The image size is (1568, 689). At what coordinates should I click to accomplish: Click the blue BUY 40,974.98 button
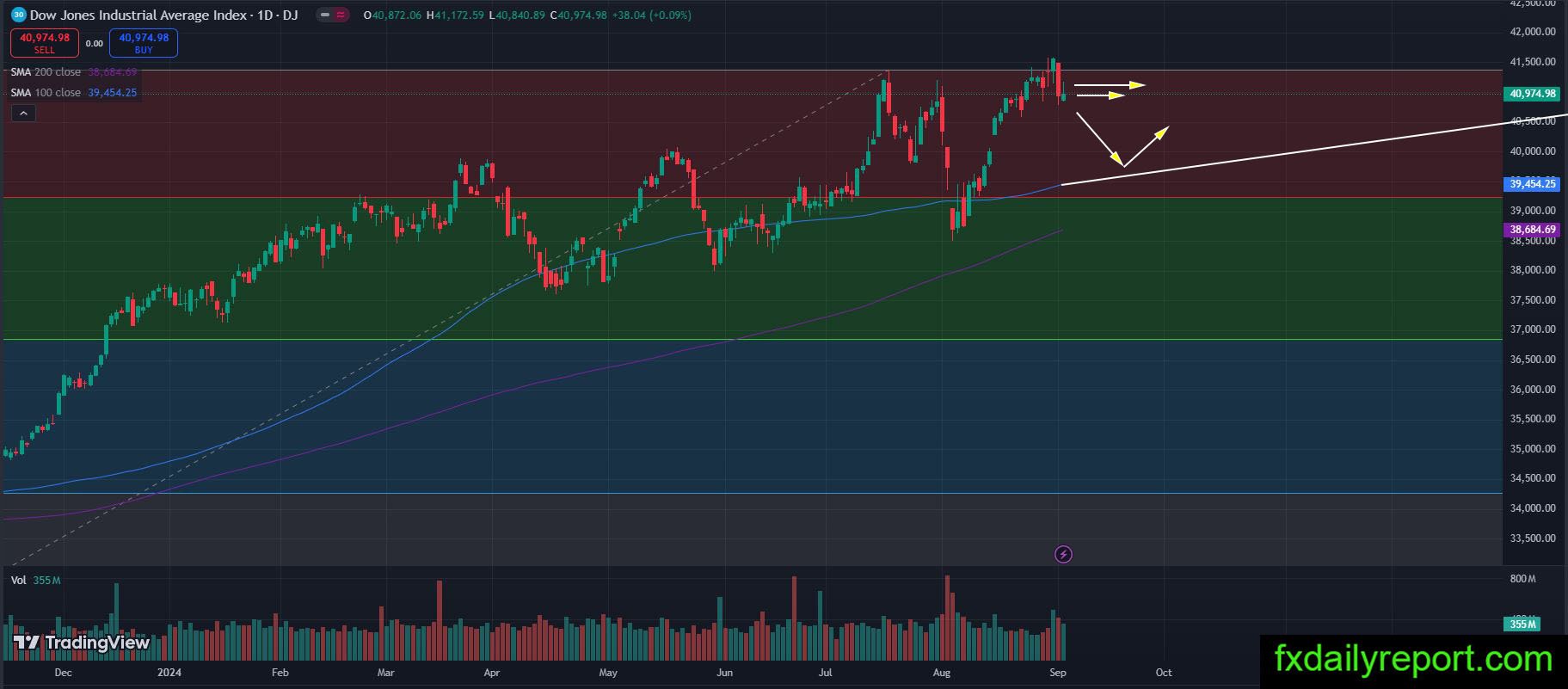[x=144, y=43]
